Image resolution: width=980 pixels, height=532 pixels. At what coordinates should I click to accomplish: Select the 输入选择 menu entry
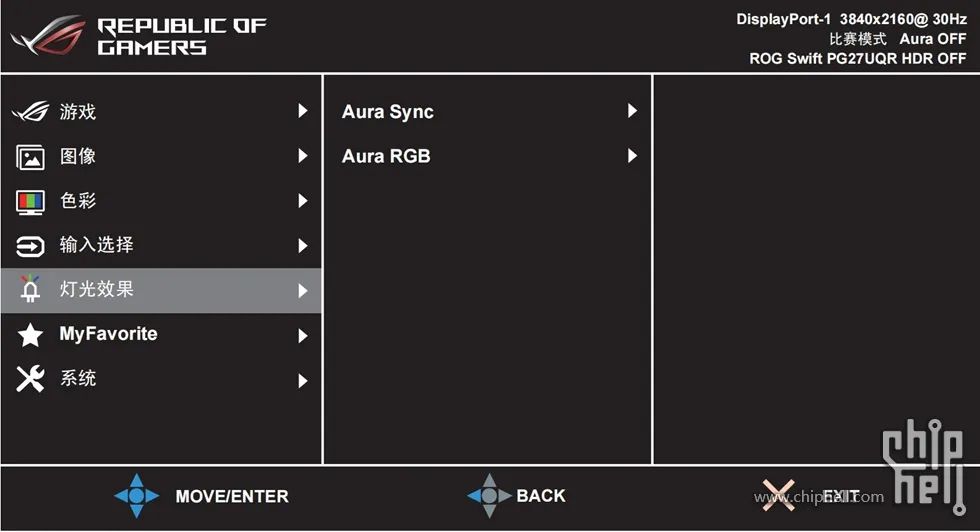[x=161, y=245]
